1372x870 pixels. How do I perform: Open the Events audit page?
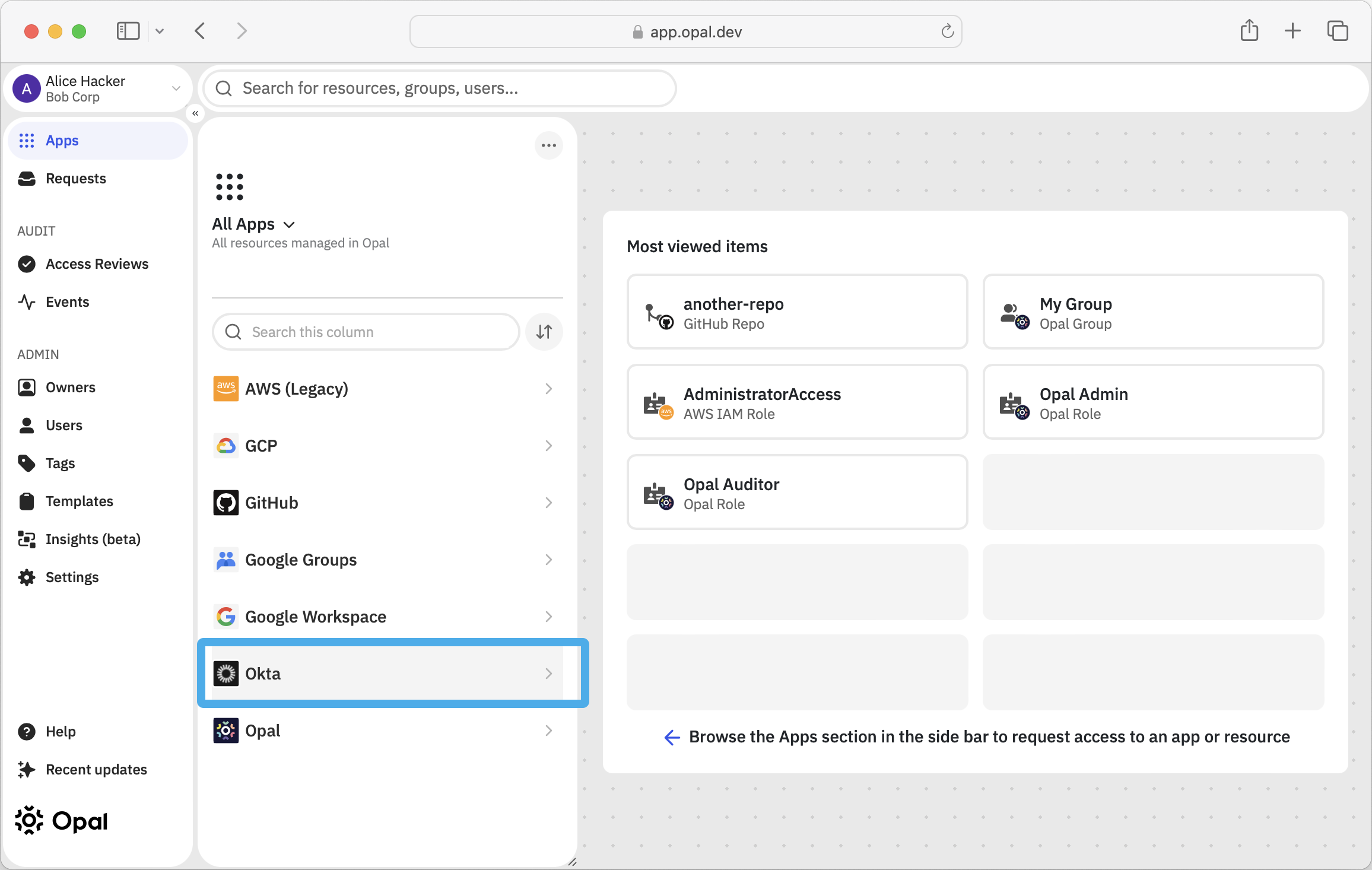click(98, 302)
